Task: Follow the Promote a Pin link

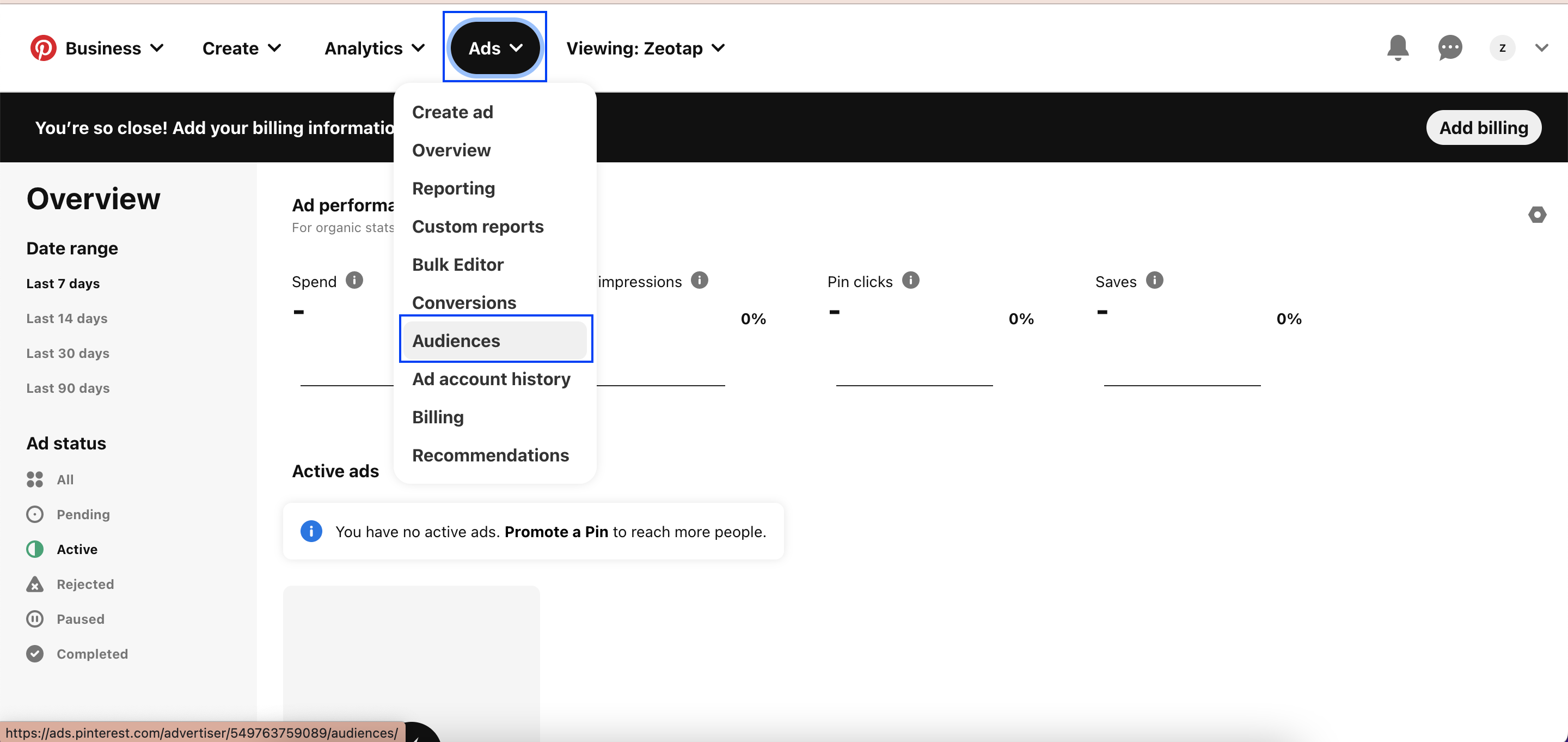Action: click(x=556, y=532)
